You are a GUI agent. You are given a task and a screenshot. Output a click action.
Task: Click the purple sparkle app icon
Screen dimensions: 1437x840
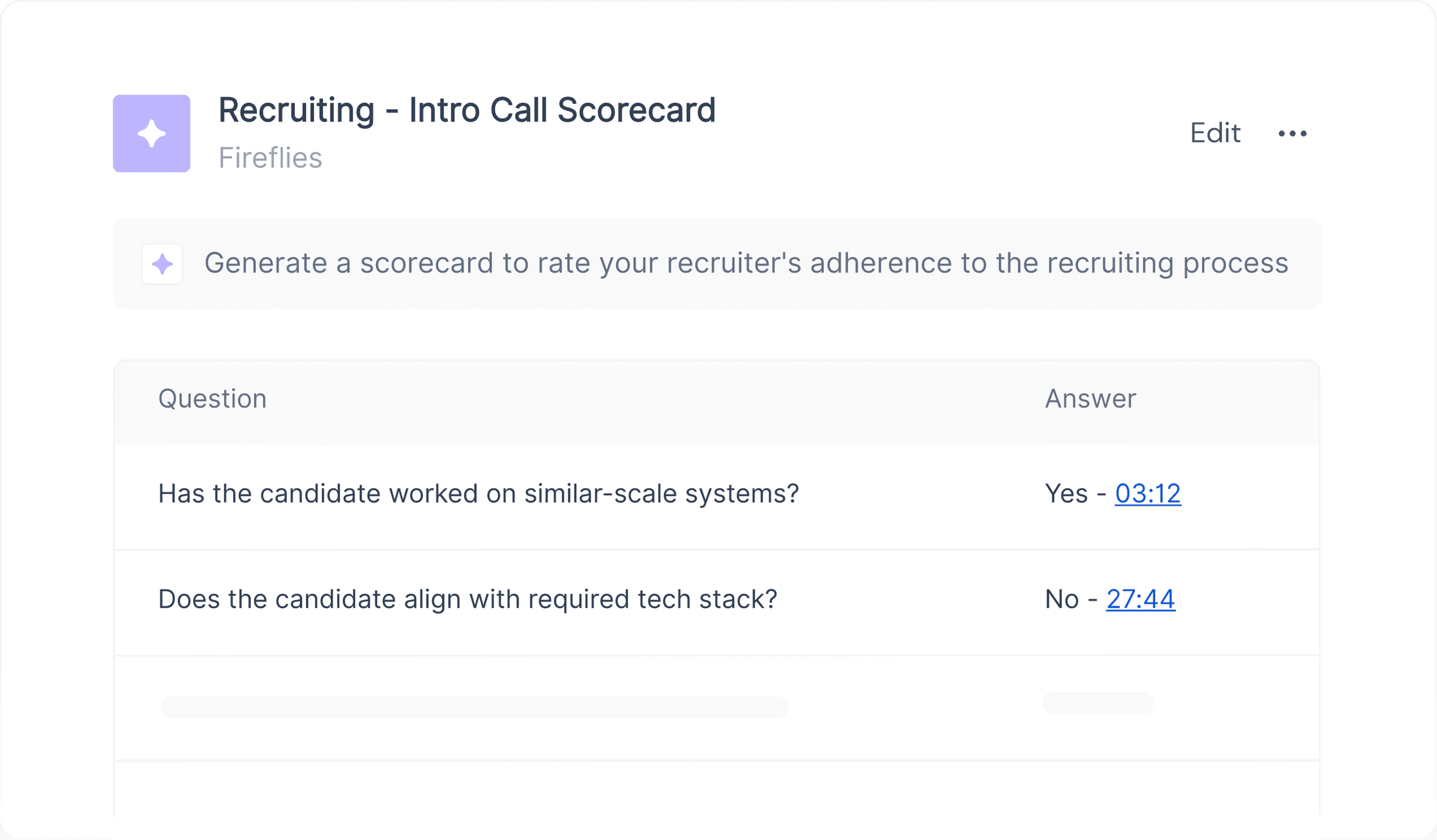click(152, 133)
